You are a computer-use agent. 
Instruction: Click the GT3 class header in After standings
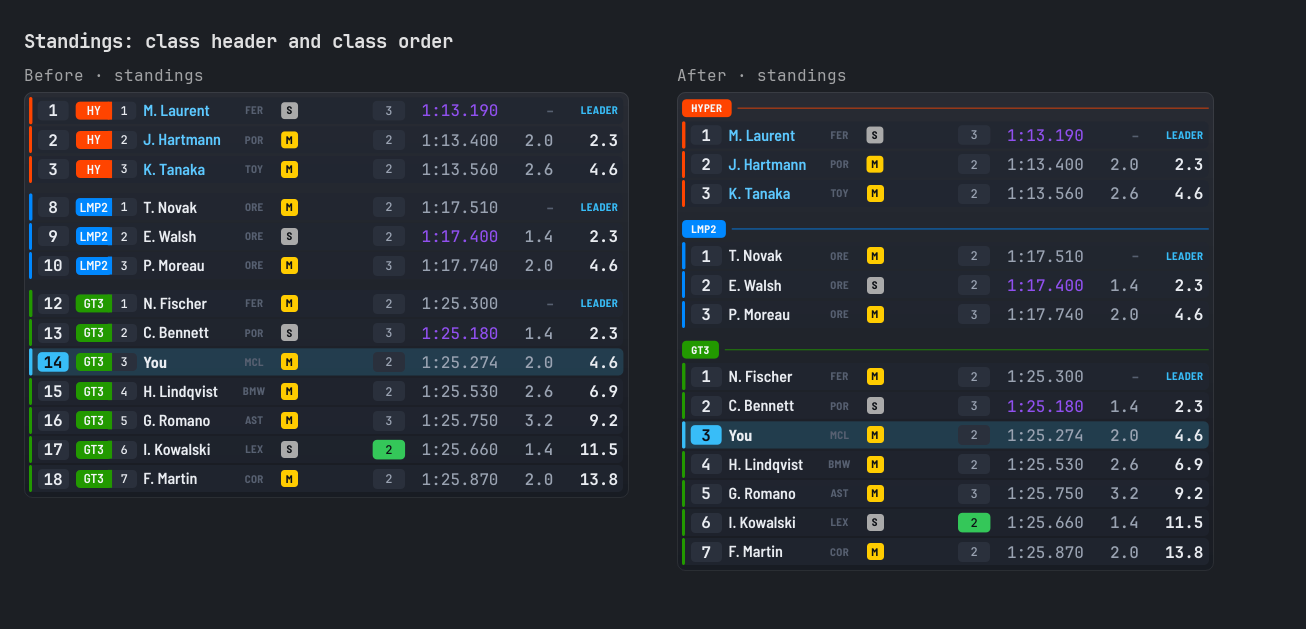pos(700,350)
